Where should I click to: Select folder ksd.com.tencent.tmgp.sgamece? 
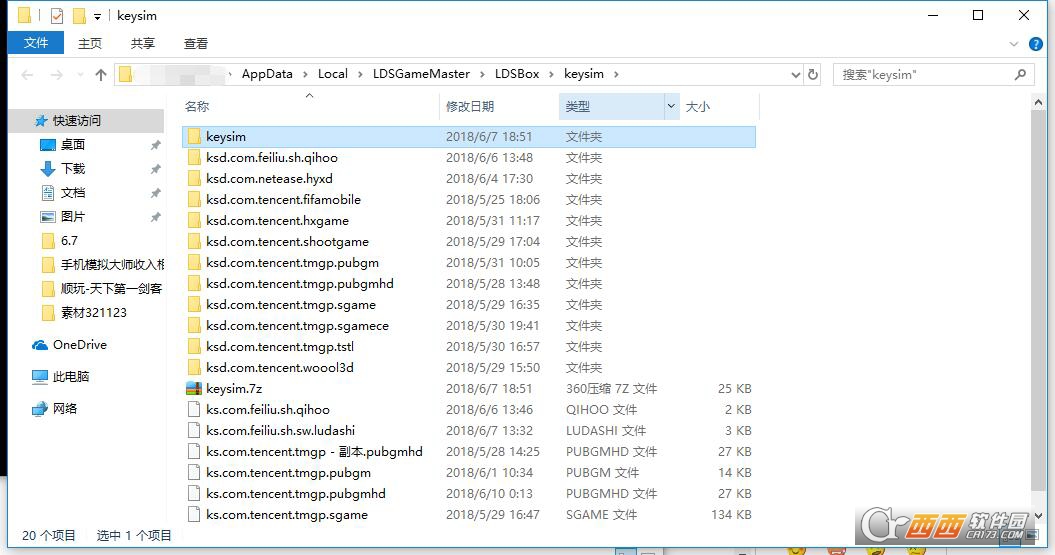297,326
